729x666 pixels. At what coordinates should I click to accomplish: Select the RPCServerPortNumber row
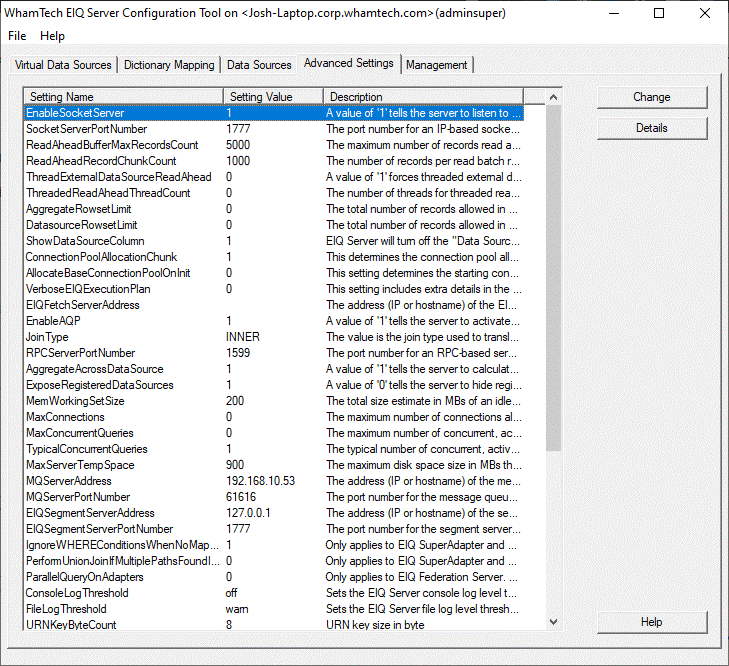click(x=274, y=353)
